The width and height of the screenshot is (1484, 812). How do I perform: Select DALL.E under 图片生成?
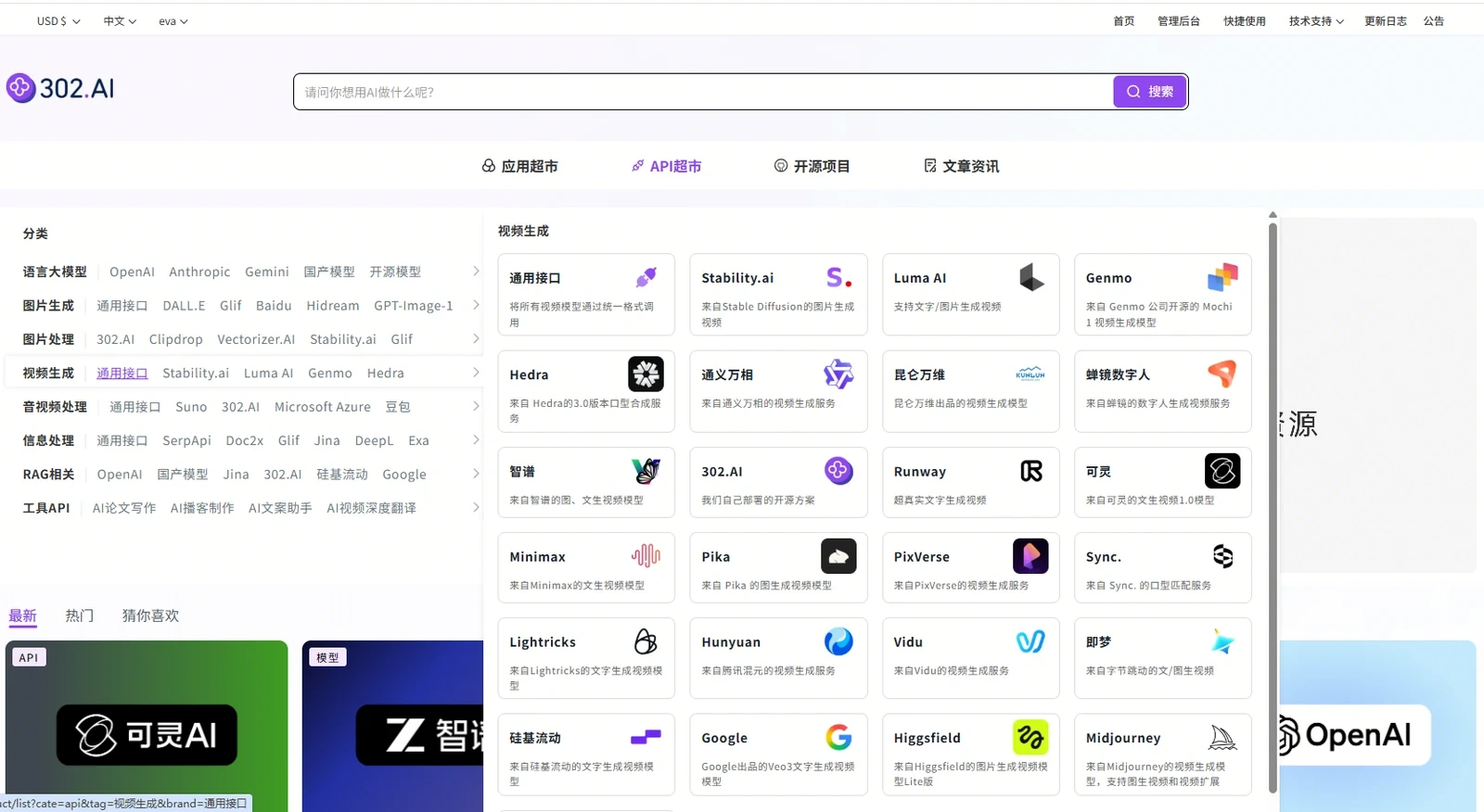pos(184,306)
